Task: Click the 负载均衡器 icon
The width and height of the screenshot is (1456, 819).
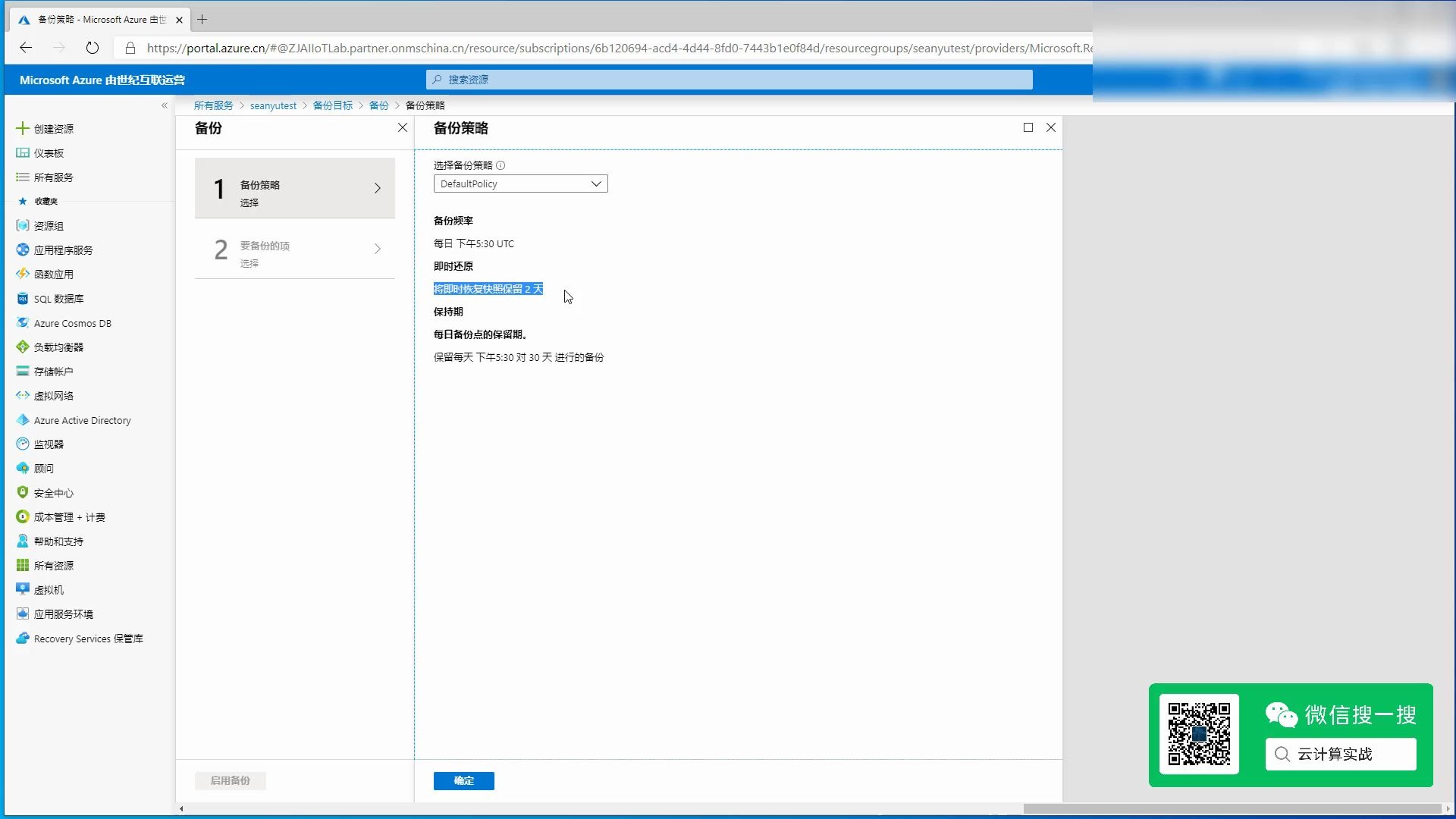Action: [23, 347]
